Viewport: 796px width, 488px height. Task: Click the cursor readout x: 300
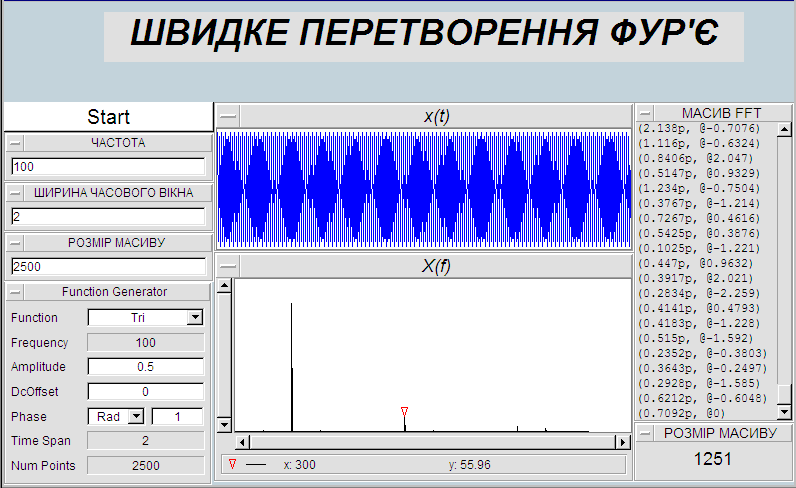tap(300, 465)
